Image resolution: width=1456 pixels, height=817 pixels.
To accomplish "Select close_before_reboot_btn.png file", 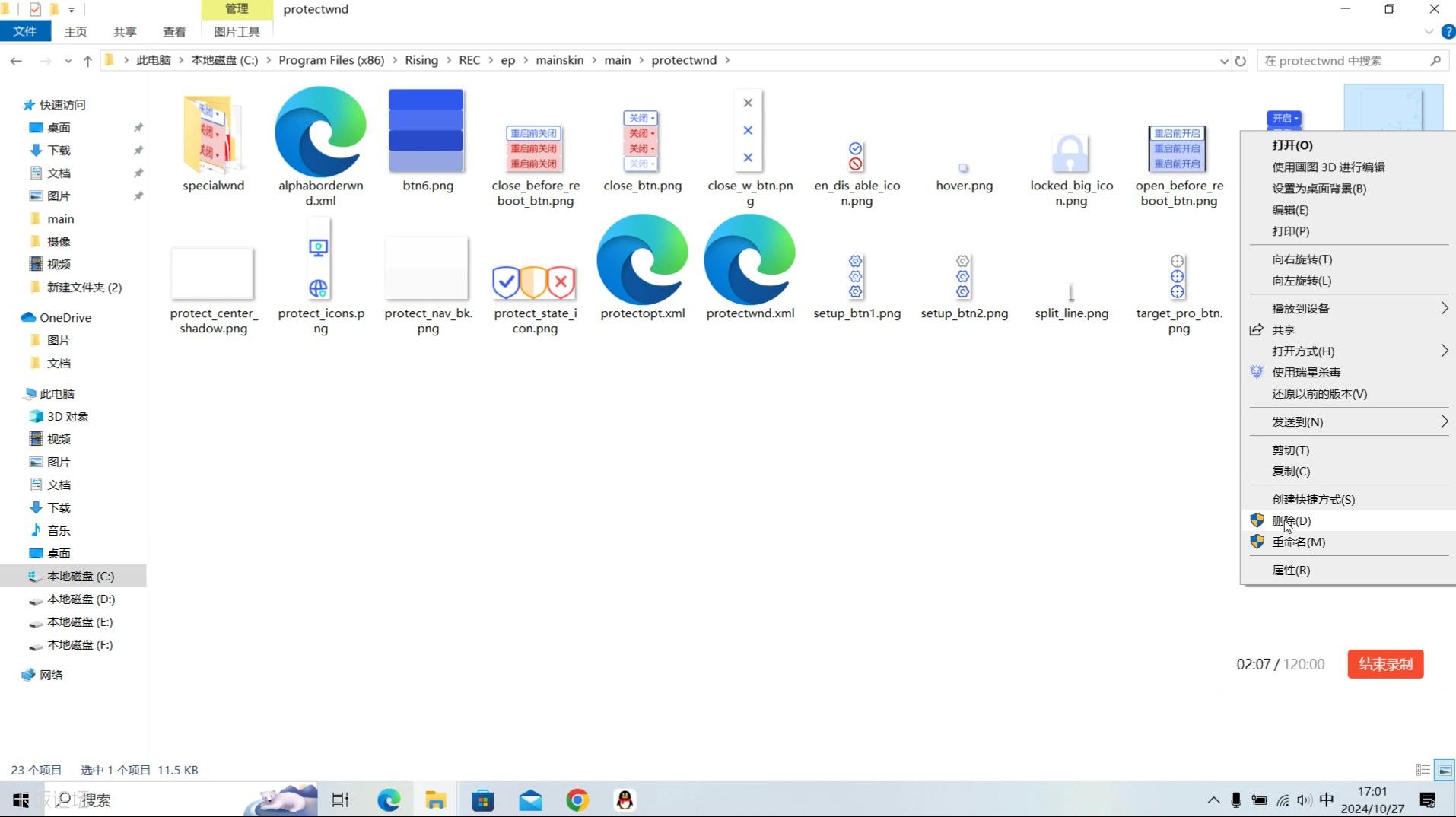I will pyautogui.click(x=535, y=164).
